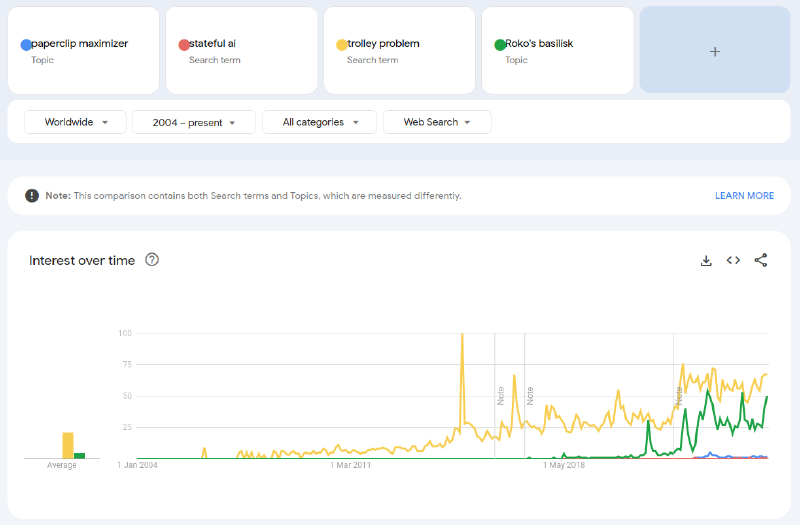The image size is (800, 525).
Task: Open help for Interest over time
Action: (x=152, y=260)
